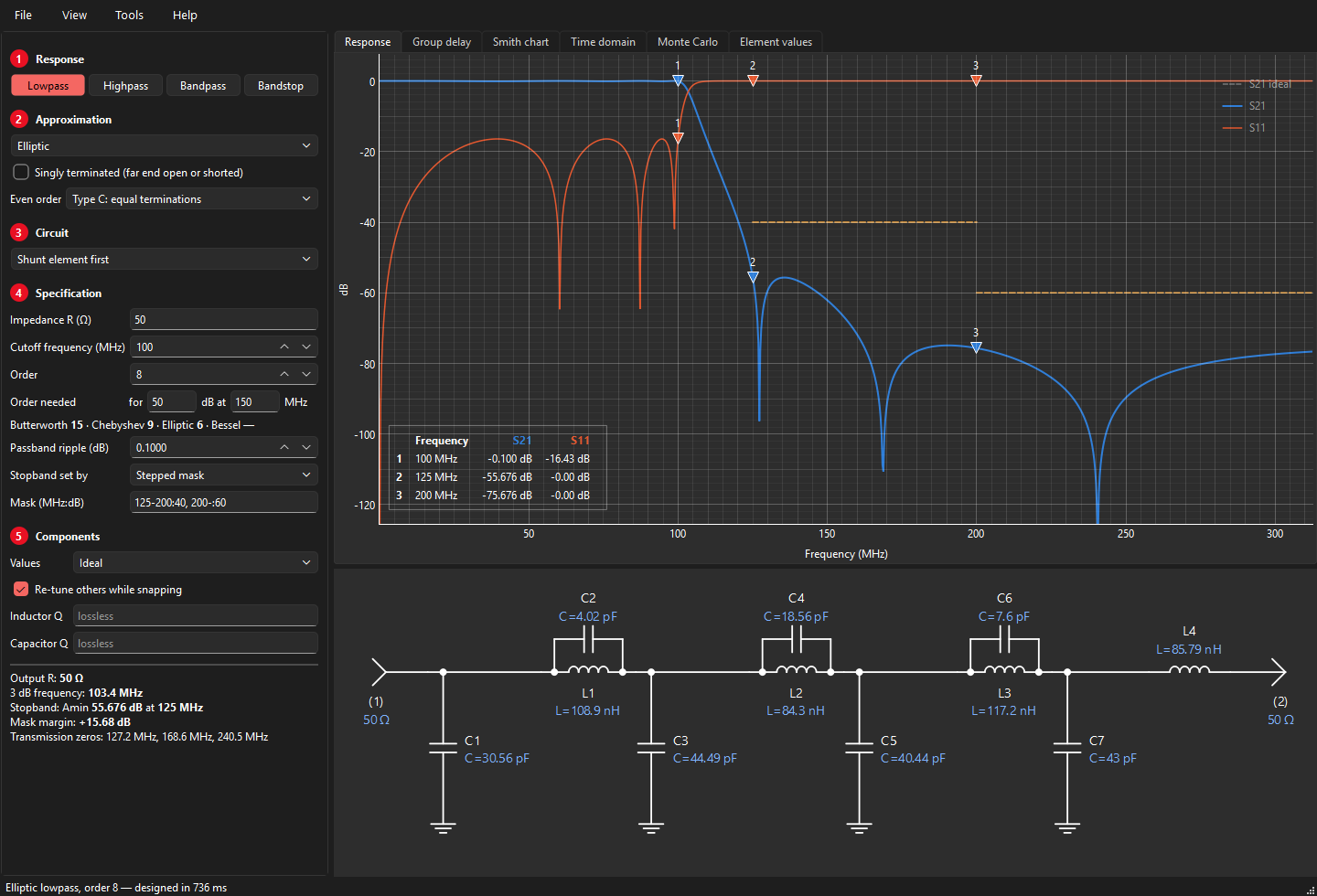Open the Even order Type C dropdown

coord(192,199)
